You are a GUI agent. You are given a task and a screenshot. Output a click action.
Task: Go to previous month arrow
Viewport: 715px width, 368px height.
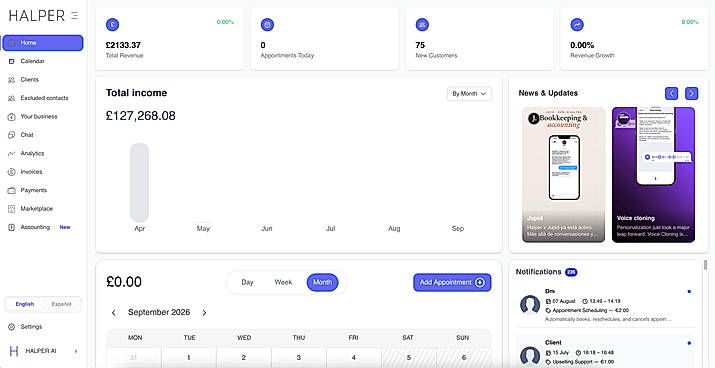pyautogui.click(x=114, y=313)
